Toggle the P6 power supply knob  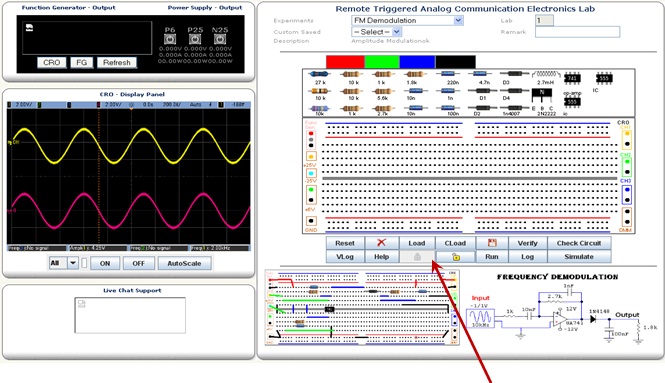point(170,39)
